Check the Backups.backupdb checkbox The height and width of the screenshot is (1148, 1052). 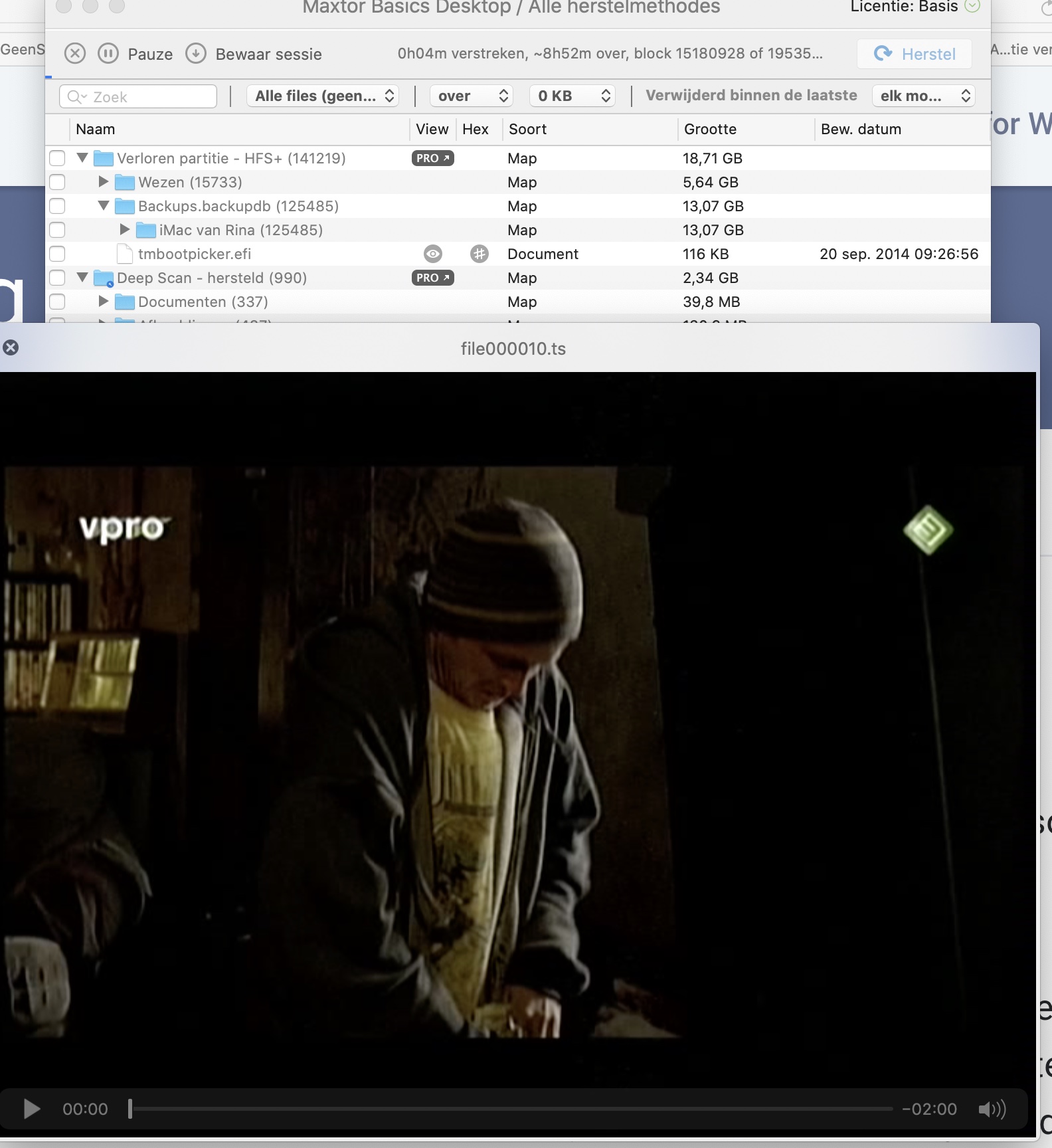click(57, 206)
